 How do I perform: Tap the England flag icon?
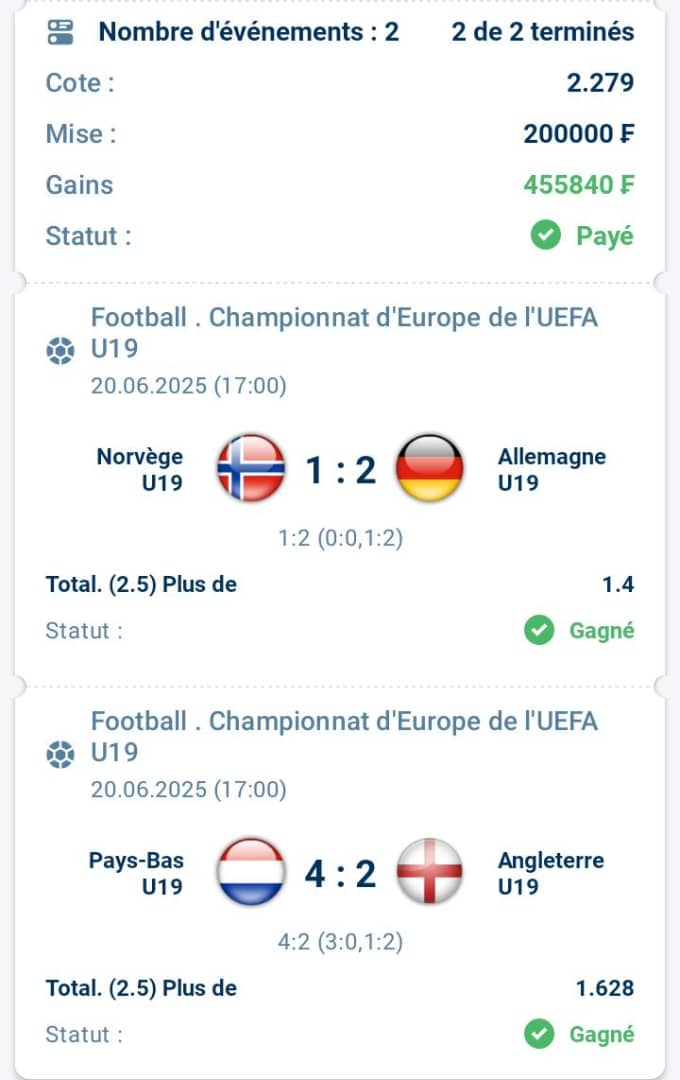tap(429, 871)
